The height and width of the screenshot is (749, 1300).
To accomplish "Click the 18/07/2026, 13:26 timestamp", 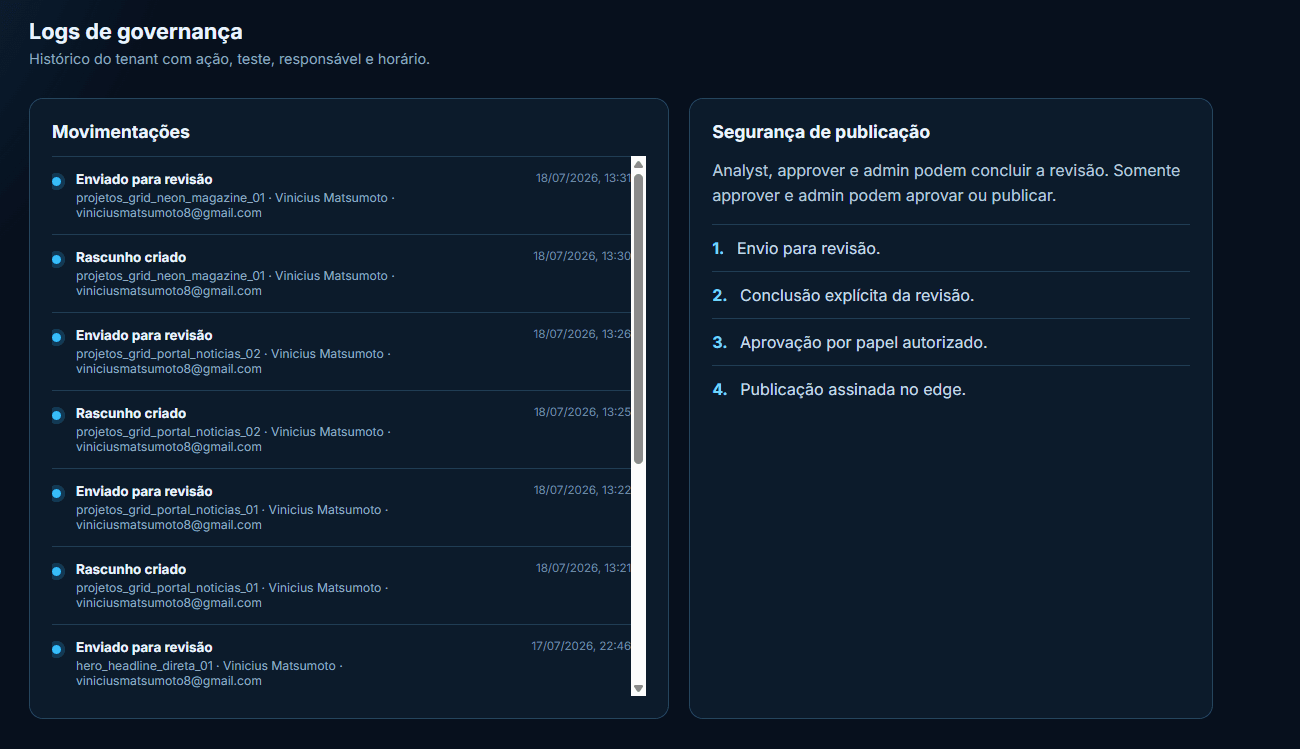I will 582,334.
